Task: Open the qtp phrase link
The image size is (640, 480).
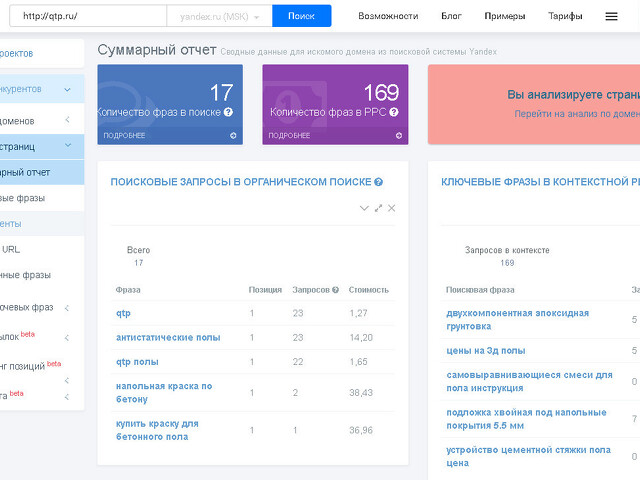Action: 123,313
